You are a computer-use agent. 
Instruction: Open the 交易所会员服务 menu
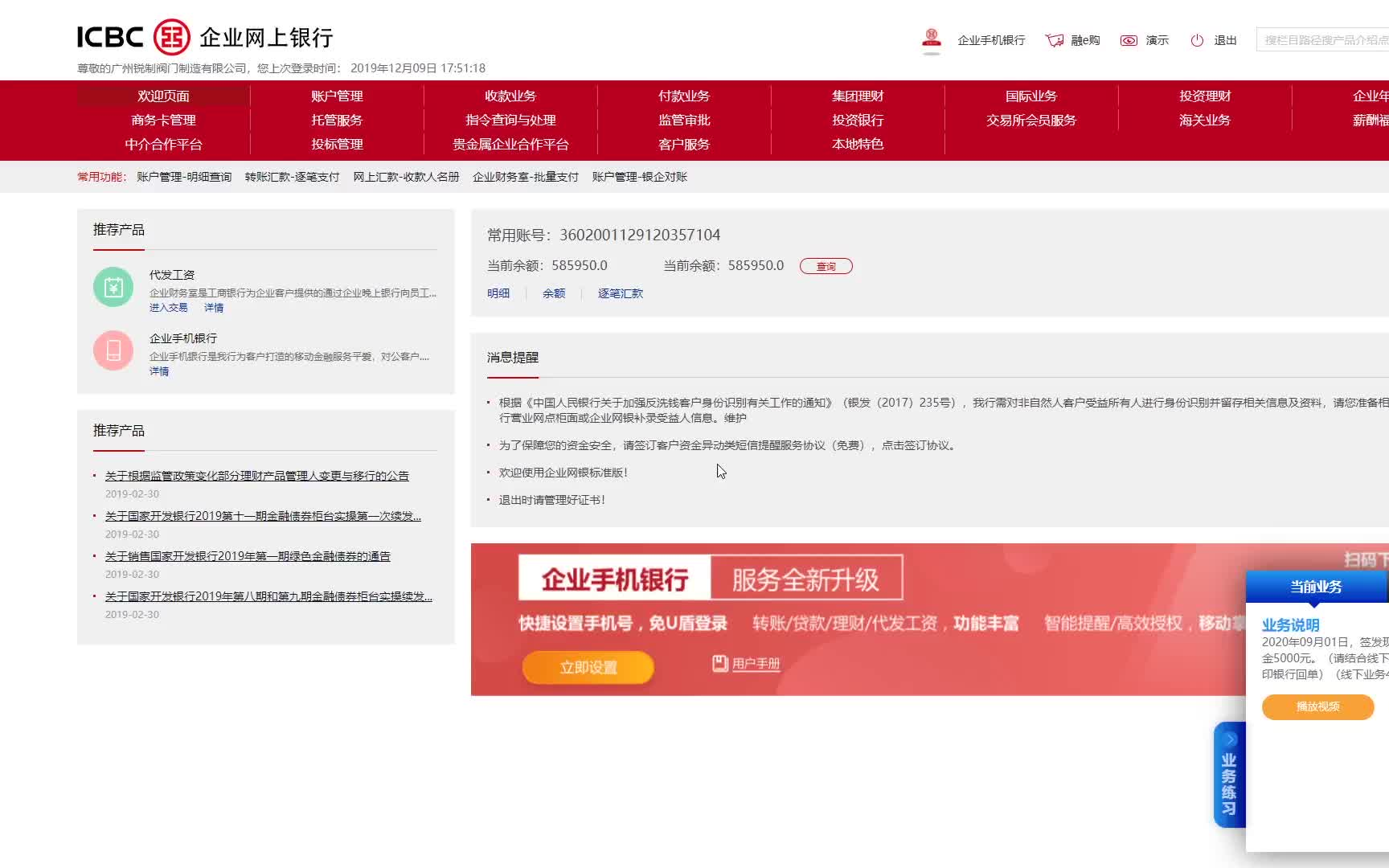1031,120
